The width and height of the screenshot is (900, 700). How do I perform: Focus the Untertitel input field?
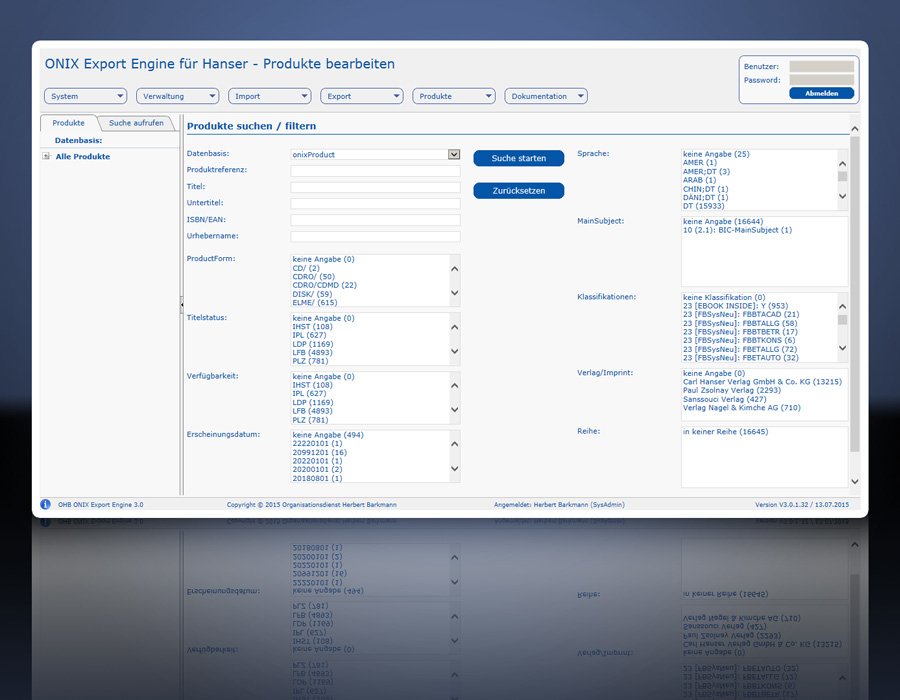[375, 203]
